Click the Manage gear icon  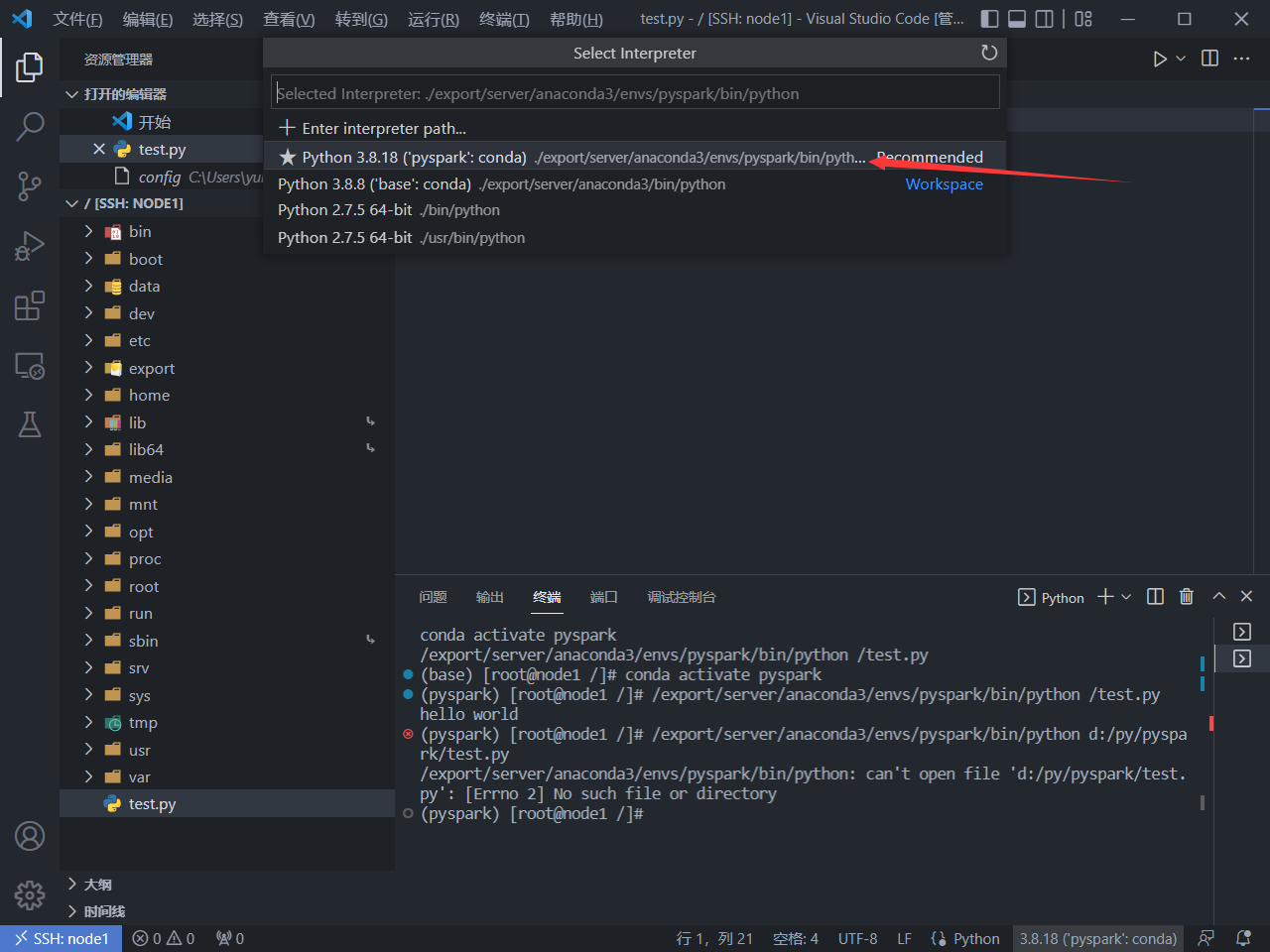point(30,895)
